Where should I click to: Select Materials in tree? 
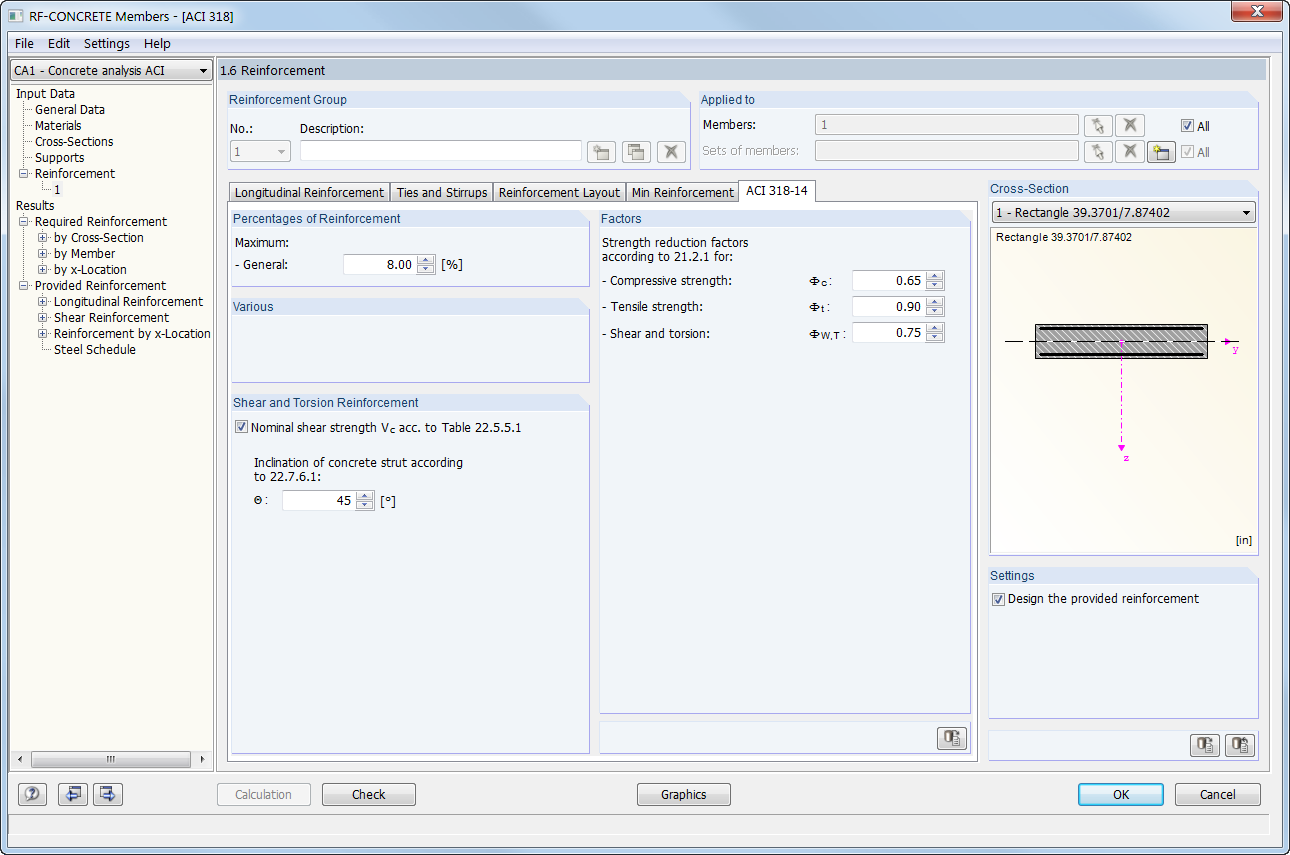58,126
